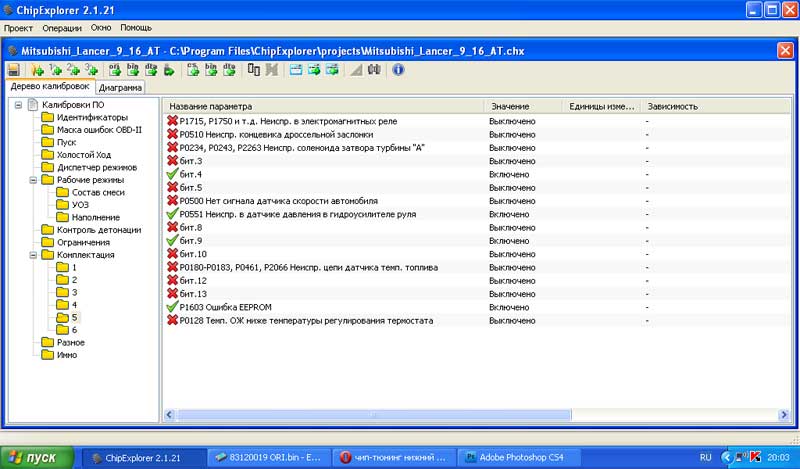Select the Маска ошибок OBD-II folder

(x=99, y=130)
